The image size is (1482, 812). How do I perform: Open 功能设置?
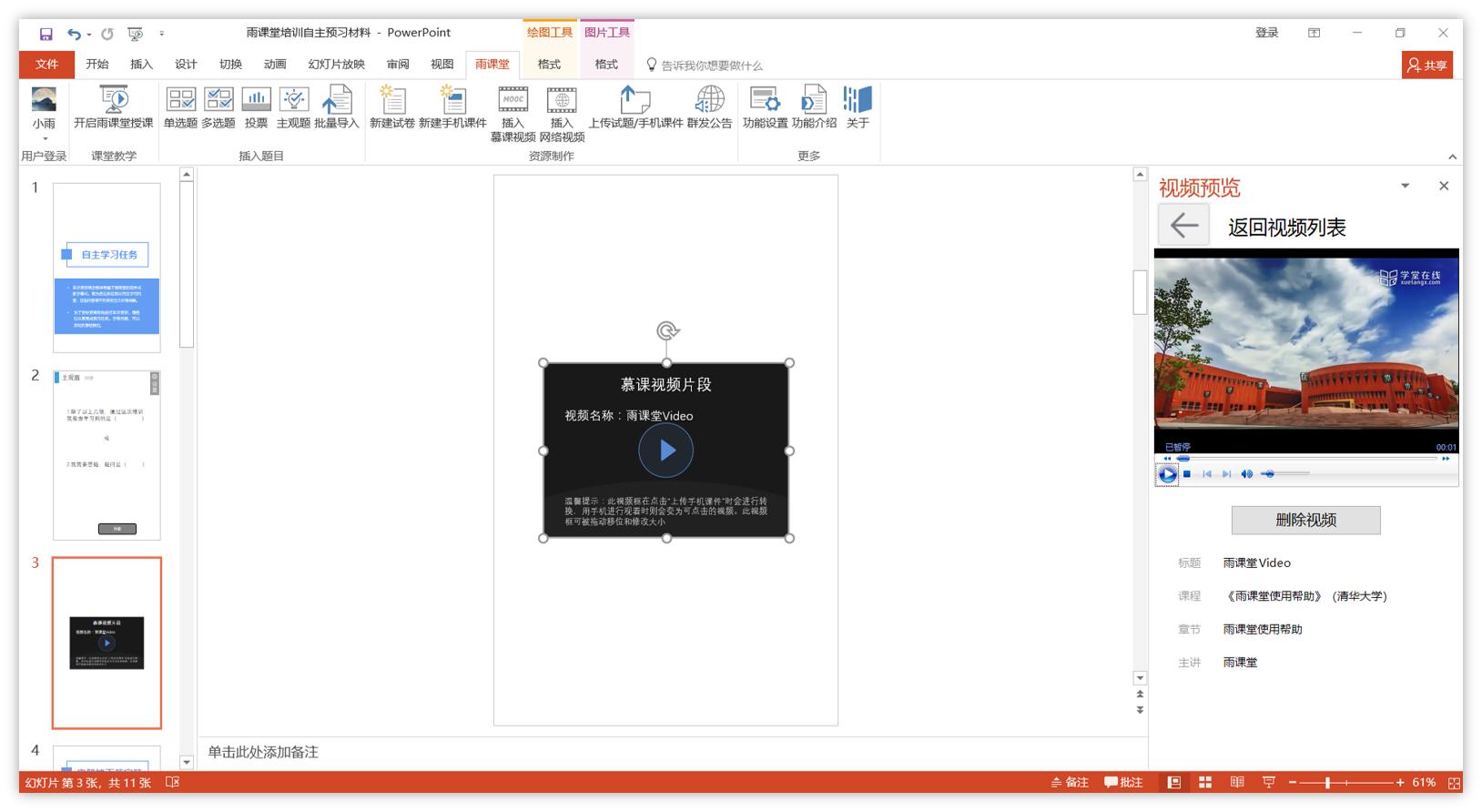click(x=765, y=108)
